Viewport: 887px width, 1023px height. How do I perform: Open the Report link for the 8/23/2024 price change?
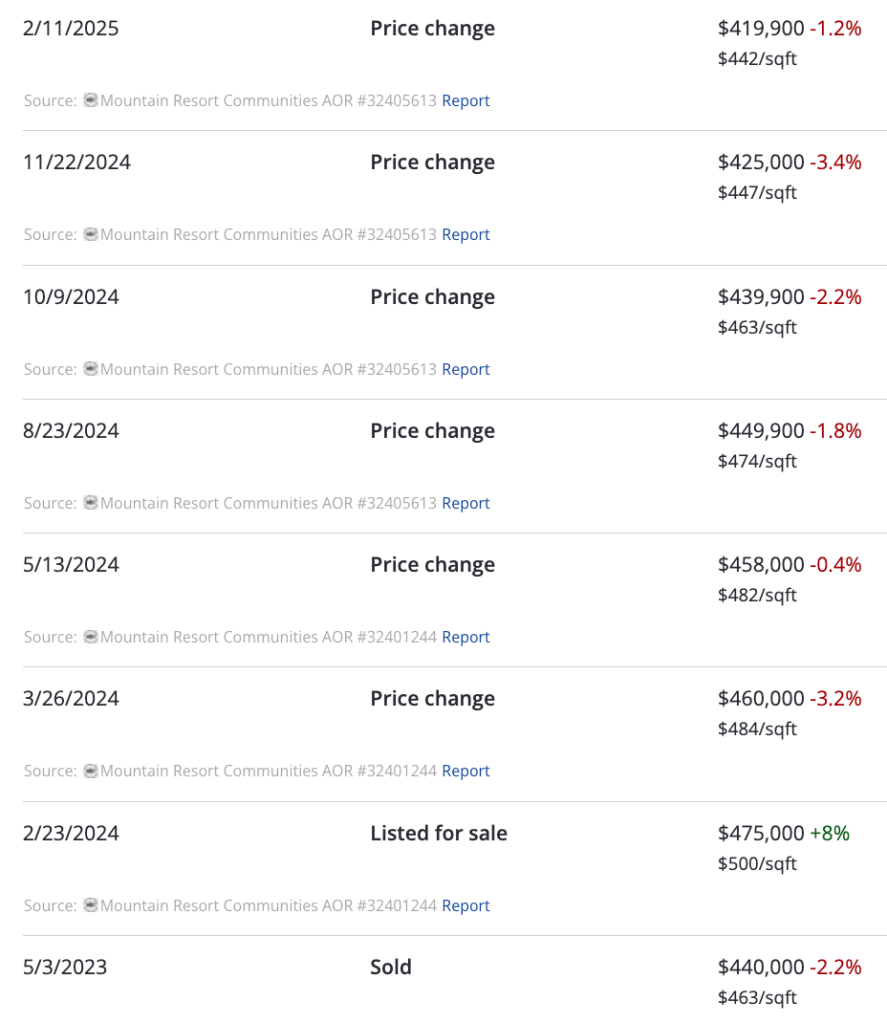(465, 503)
